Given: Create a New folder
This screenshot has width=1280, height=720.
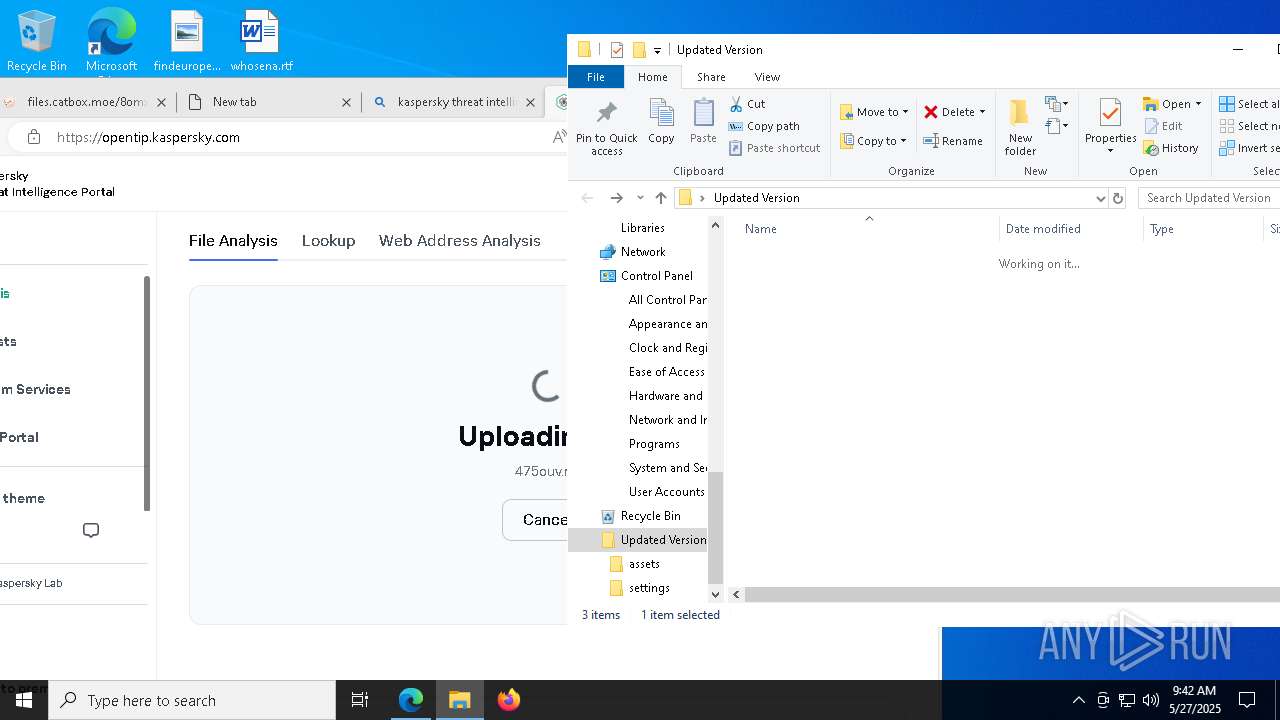Looking at the screenshot, I should (1020, 127).
